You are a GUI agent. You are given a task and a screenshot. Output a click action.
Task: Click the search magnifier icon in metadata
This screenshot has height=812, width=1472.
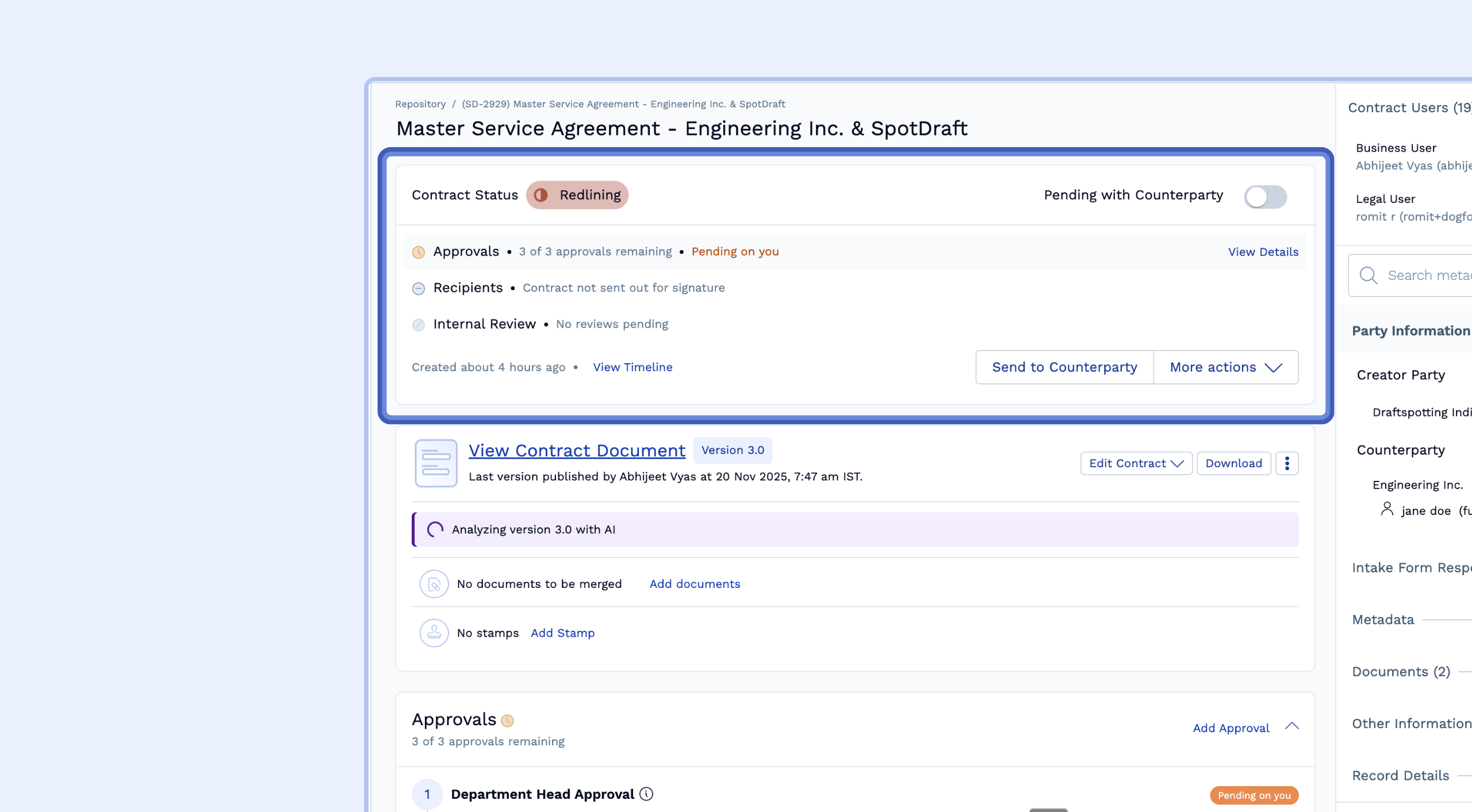point(1368,276)
